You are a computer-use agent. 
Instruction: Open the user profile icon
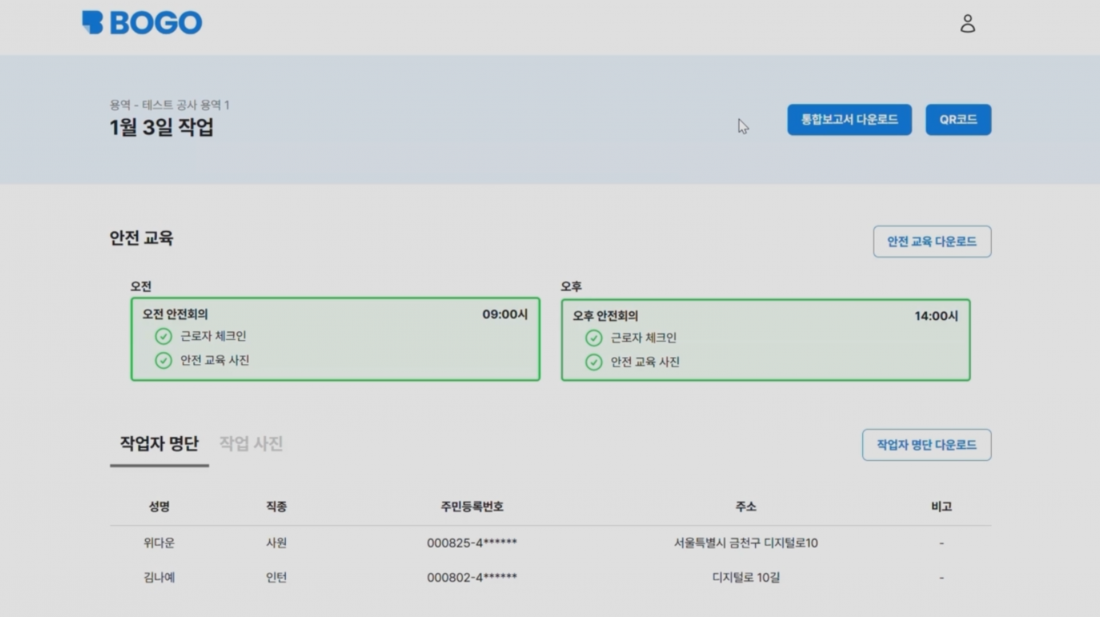click(x=967, y=24)
